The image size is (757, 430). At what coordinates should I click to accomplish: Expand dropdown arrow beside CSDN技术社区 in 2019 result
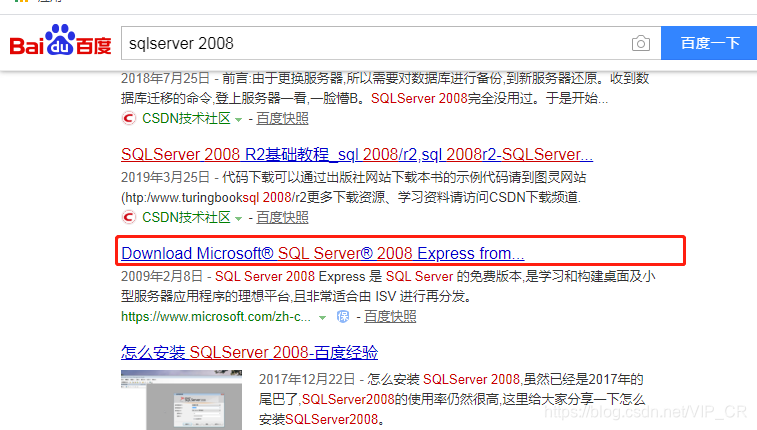pyautogui.click(x=238, y=219)
